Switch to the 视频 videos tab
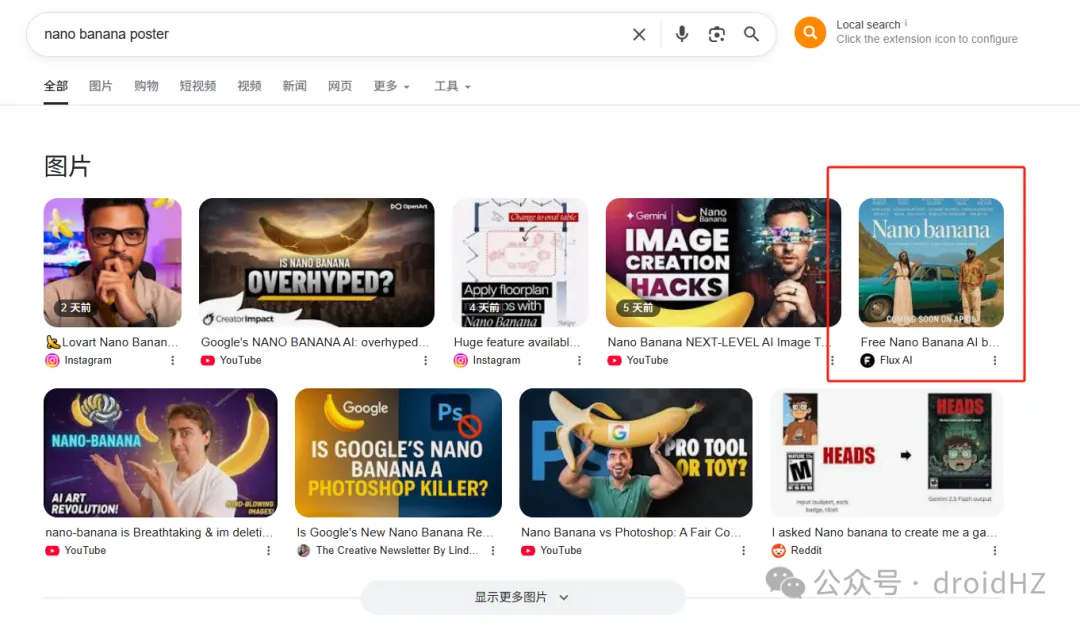The height and width of the screenshot is (626, 1080). [x=249, y=86]
